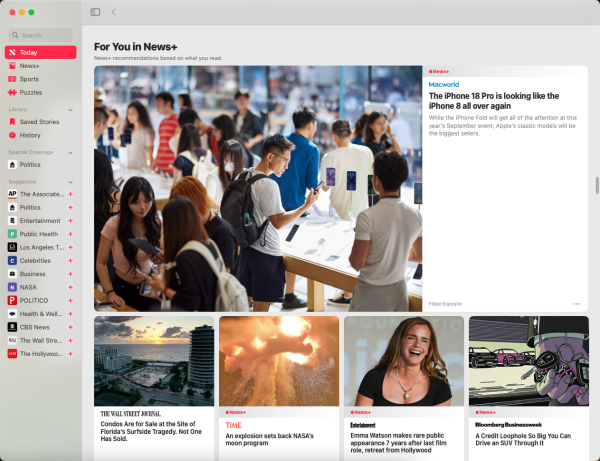Open the Emma Watson photo
Viewport: 600px width, 461px height.
[404, 361]
